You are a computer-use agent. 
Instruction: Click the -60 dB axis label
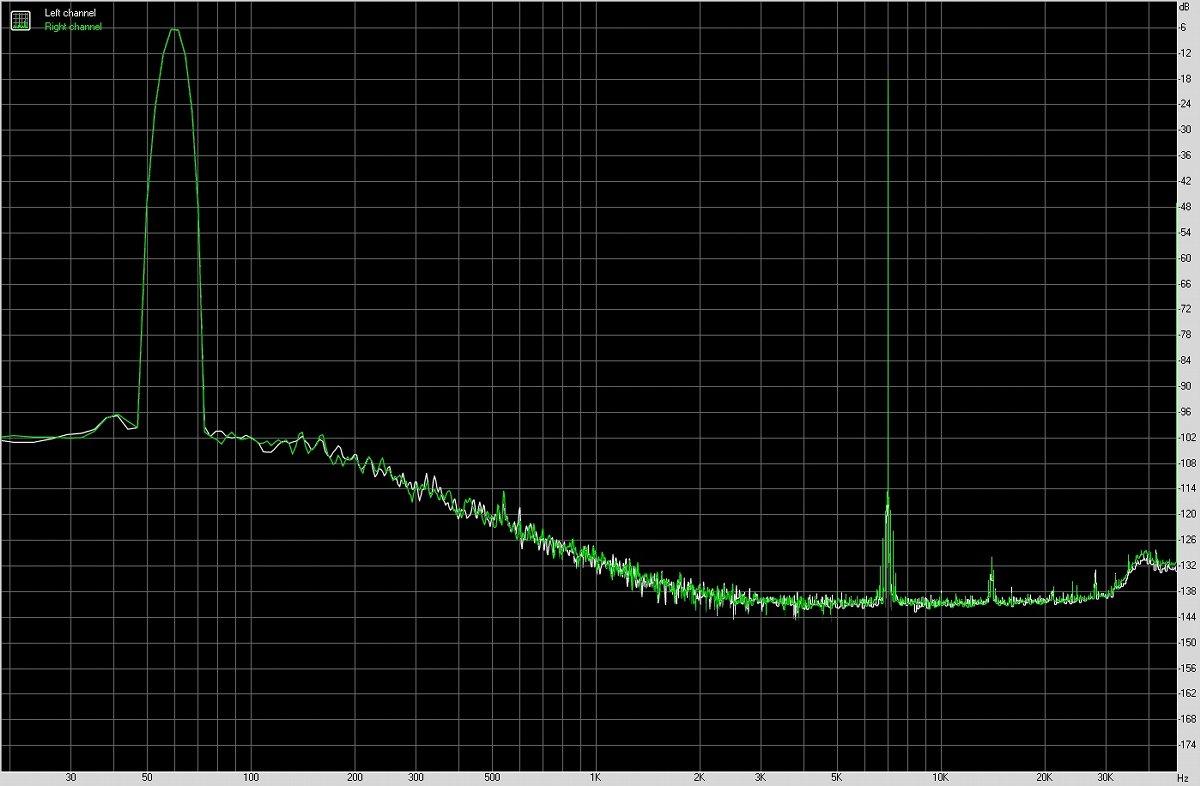pos(1185,257)
